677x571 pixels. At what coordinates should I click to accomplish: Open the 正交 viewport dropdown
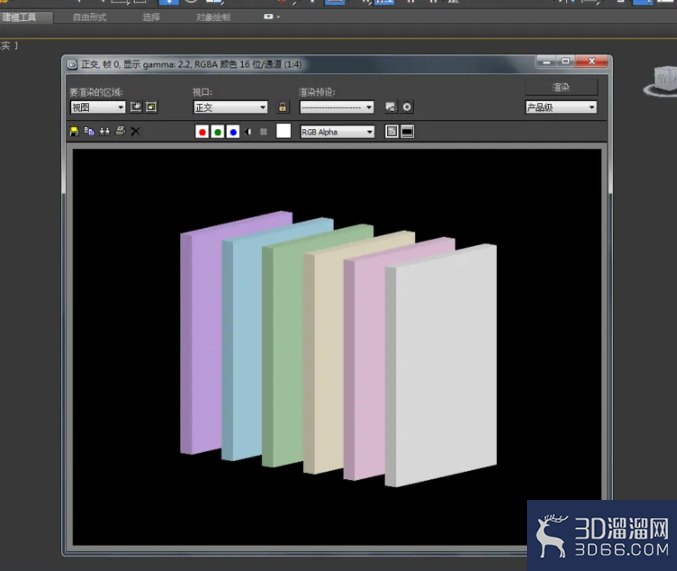[x=231, y=107]
